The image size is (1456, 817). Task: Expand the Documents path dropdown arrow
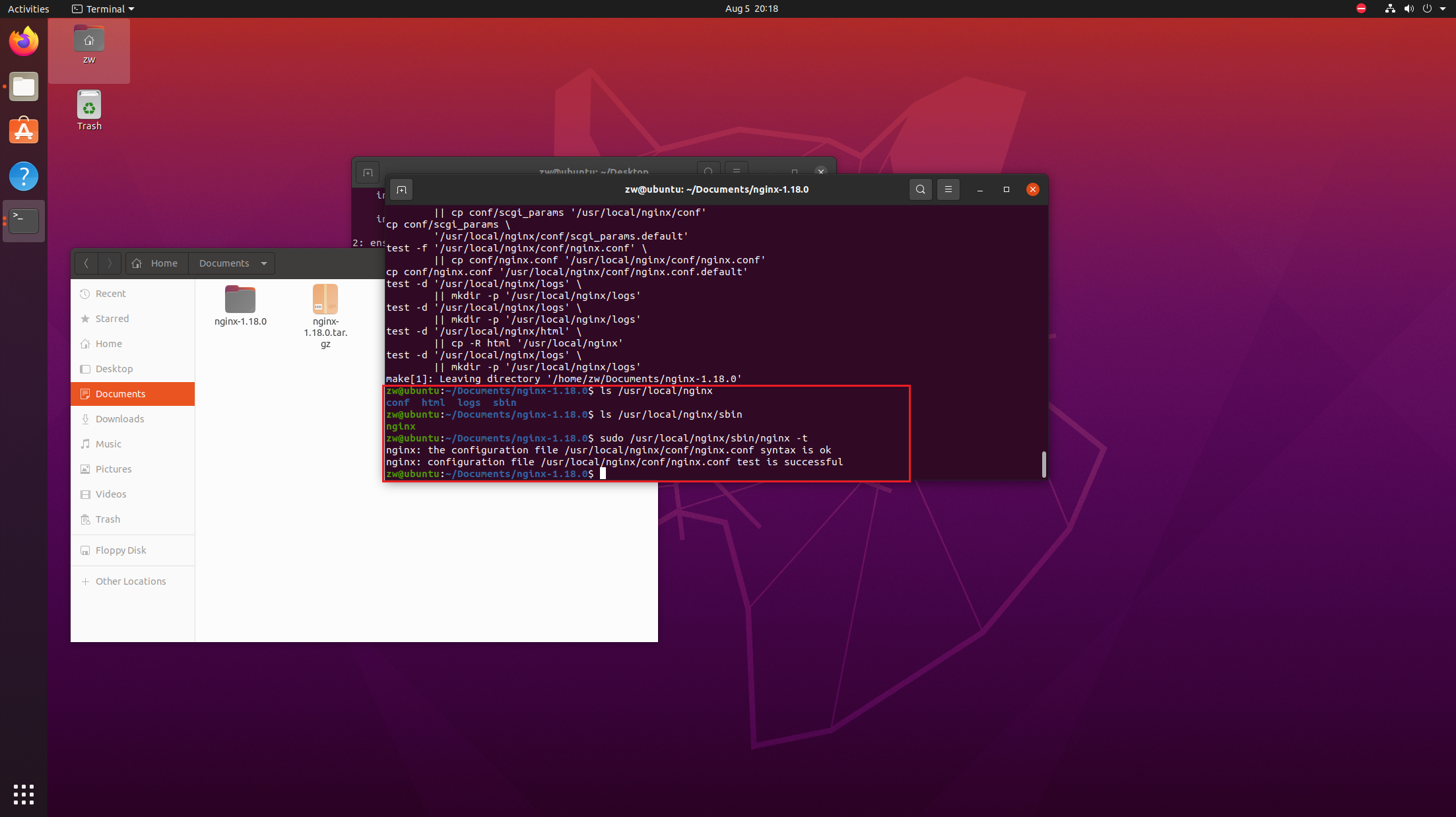[x=264, y=263]
